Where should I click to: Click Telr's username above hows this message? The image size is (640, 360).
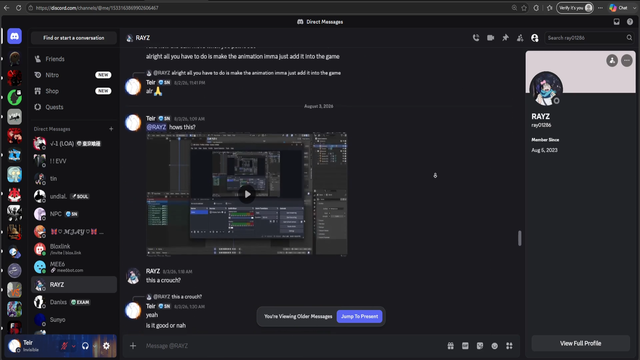(151, 118)
